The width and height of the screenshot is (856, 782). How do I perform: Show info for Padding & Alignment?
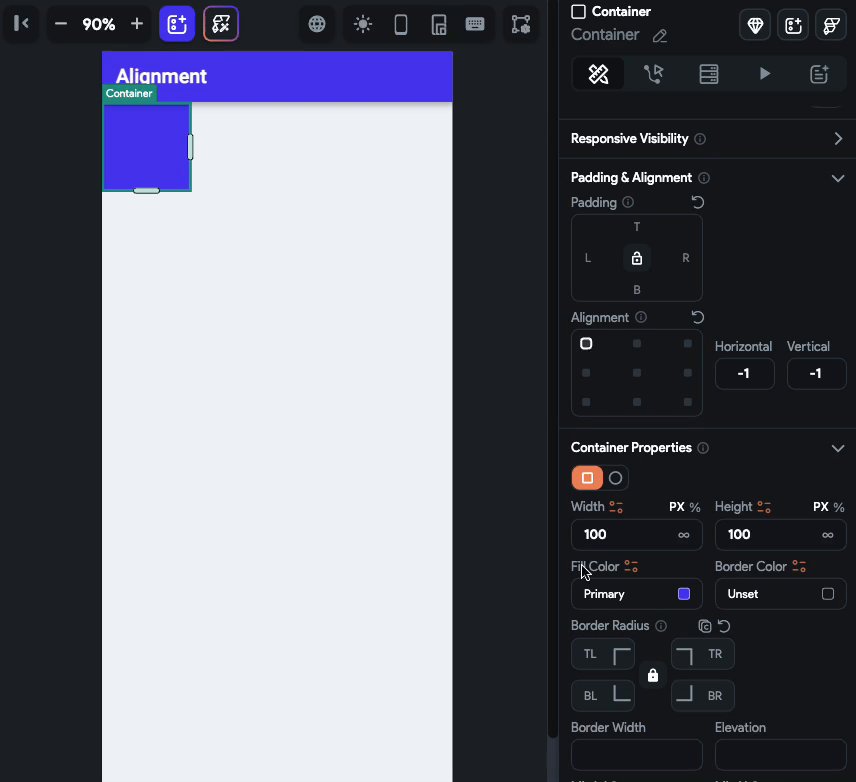(x=704, y=178)
